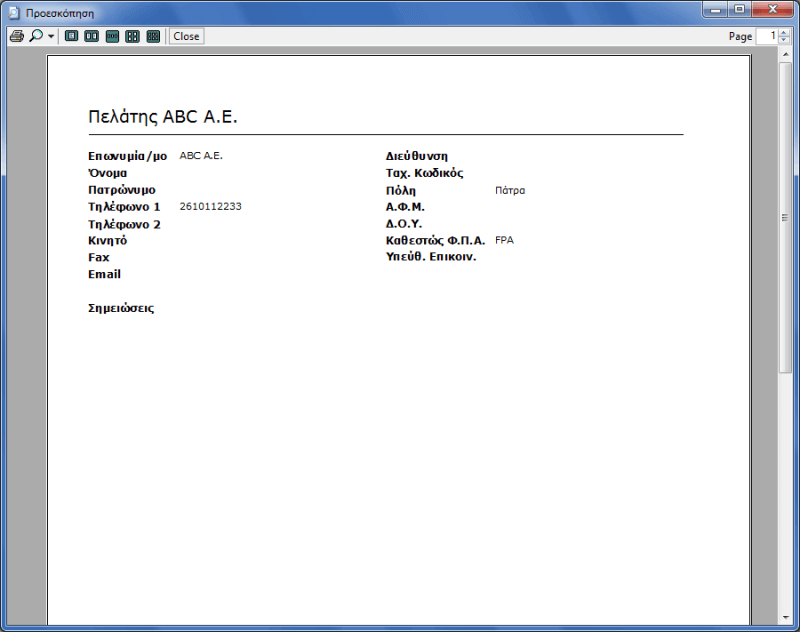Decrease page number with down stepper
Viewport: 800px width, 632px height.
(783, 40)
